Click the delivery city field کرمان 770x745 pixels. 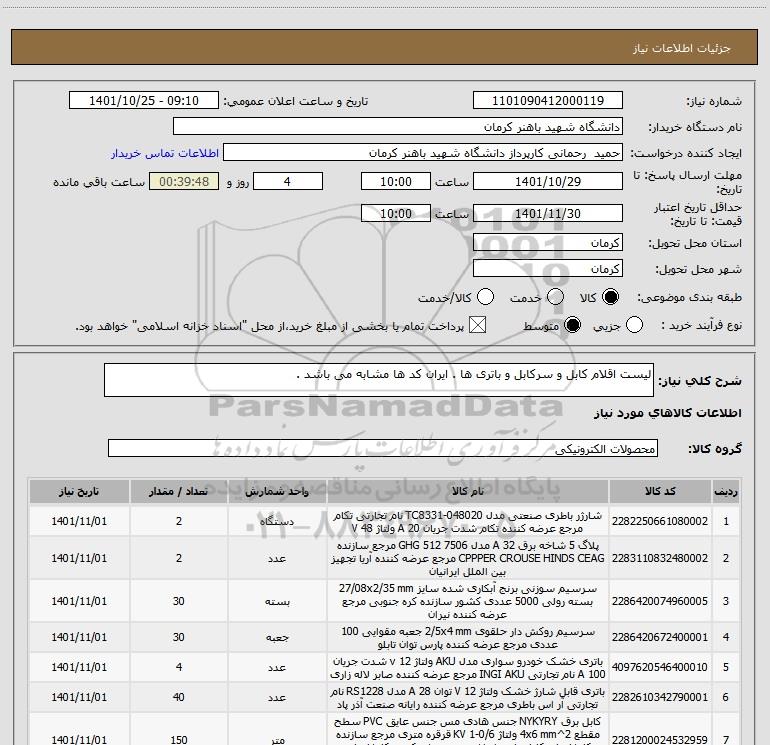tap(548, 268)
